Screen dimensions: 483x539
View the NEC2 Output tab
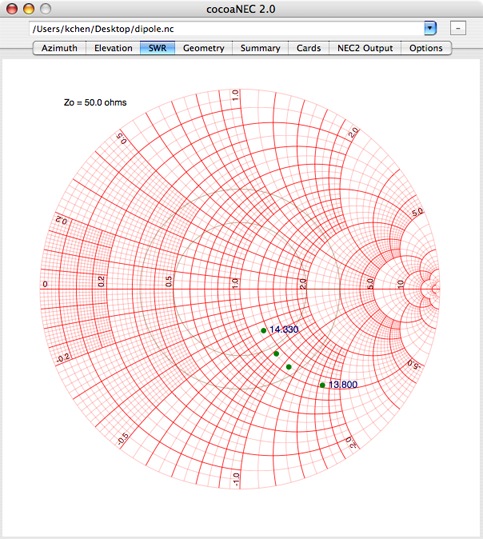point(365,48)
